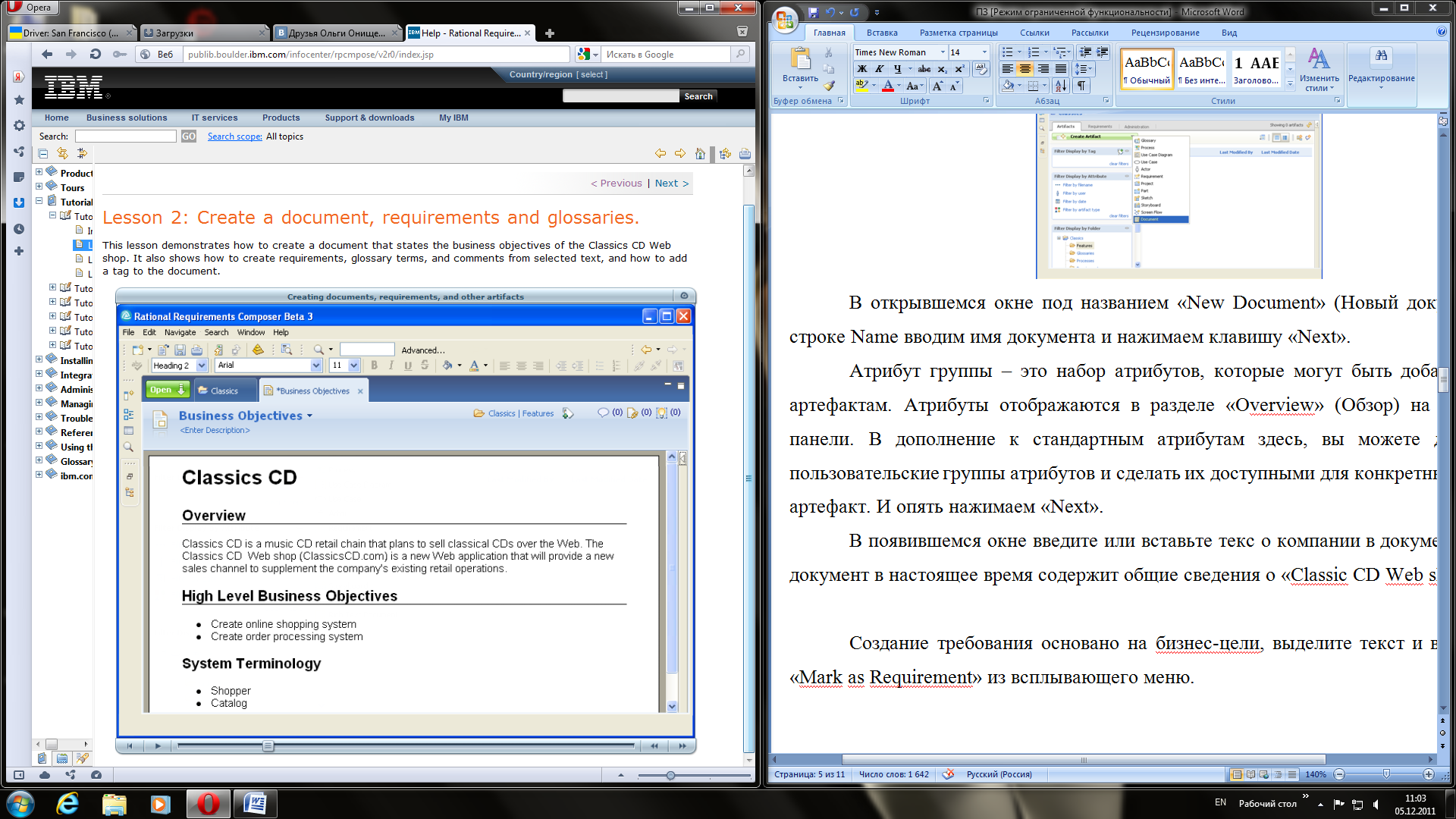Collapse the Tutorial tree node
Screen dimensions: 1456x819
pos(39,201)
